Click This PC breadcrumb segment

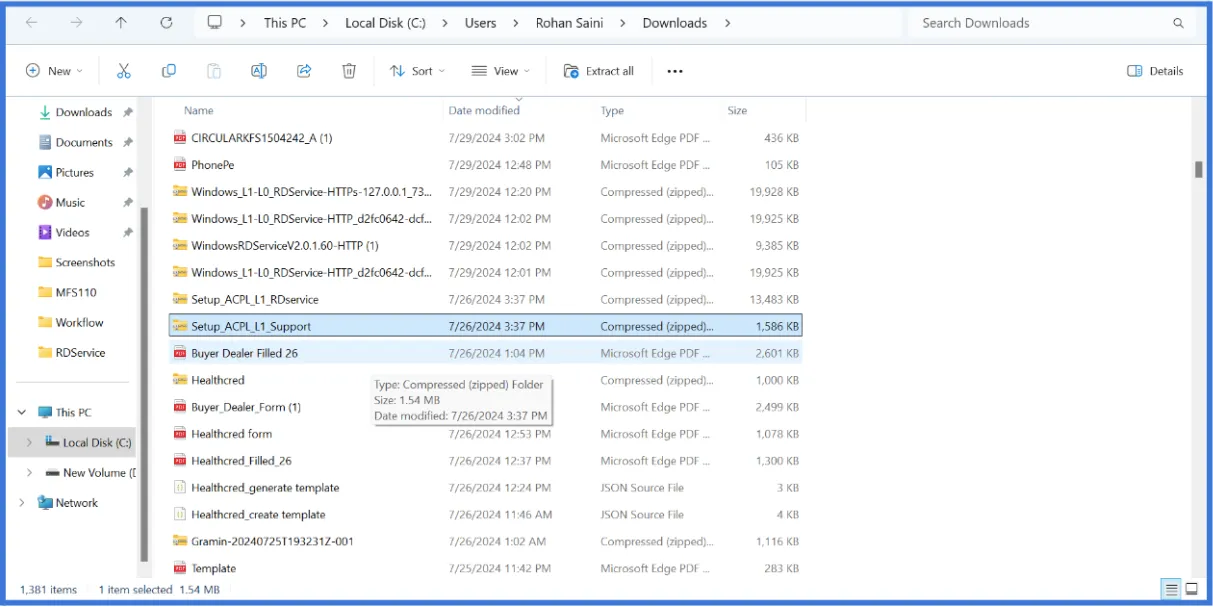[x=285, y=23]
